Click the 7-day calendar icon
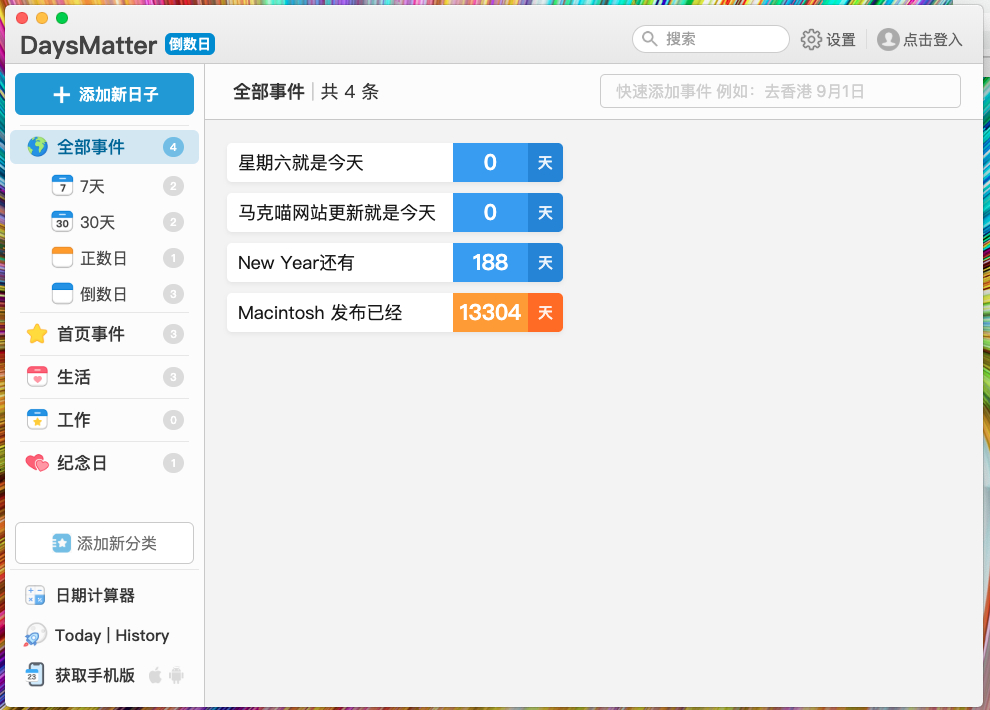This screenshot has height=710, width=990. coord(62,186)
